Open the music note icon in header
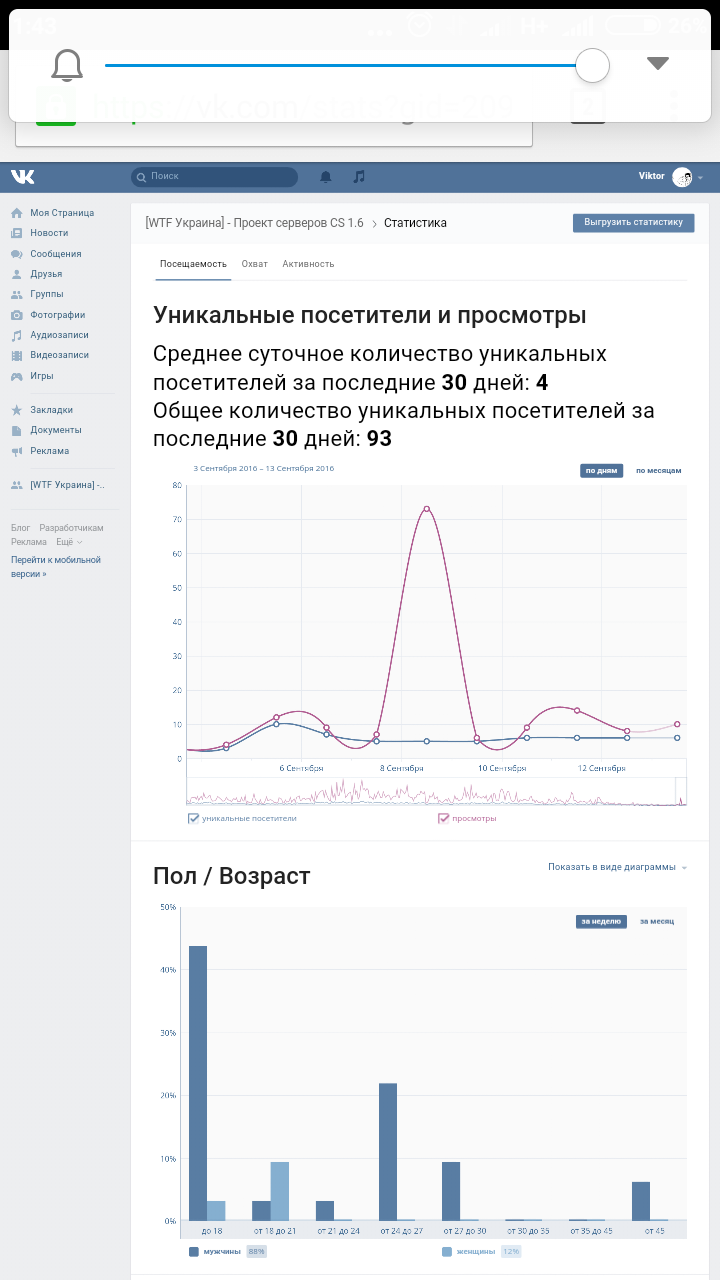720x1280 pixels. [359, 177]
